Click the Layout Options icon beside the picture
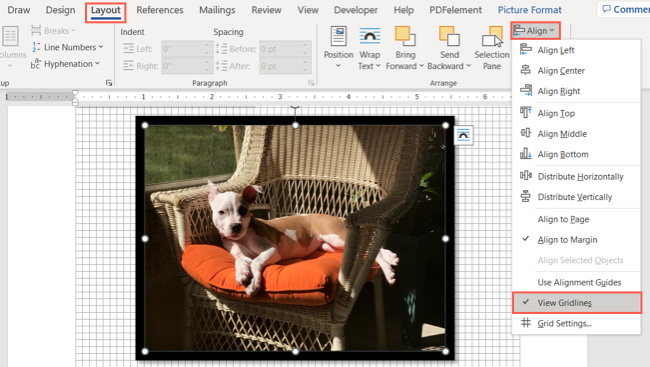The width and height of the screenshot is (650, 367). [463, 135]
